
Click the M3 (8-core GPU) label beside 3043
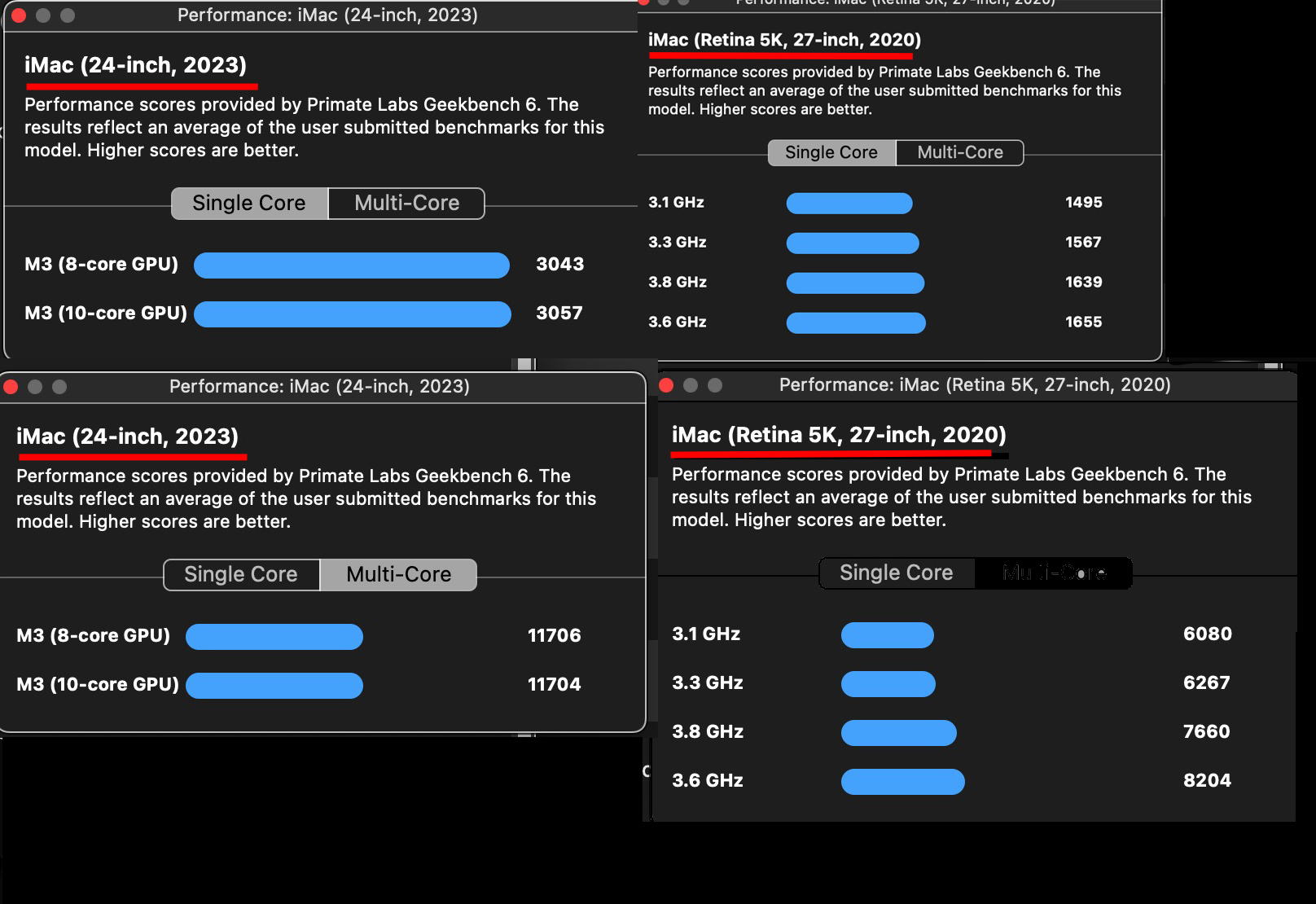(x=102, y=264)
